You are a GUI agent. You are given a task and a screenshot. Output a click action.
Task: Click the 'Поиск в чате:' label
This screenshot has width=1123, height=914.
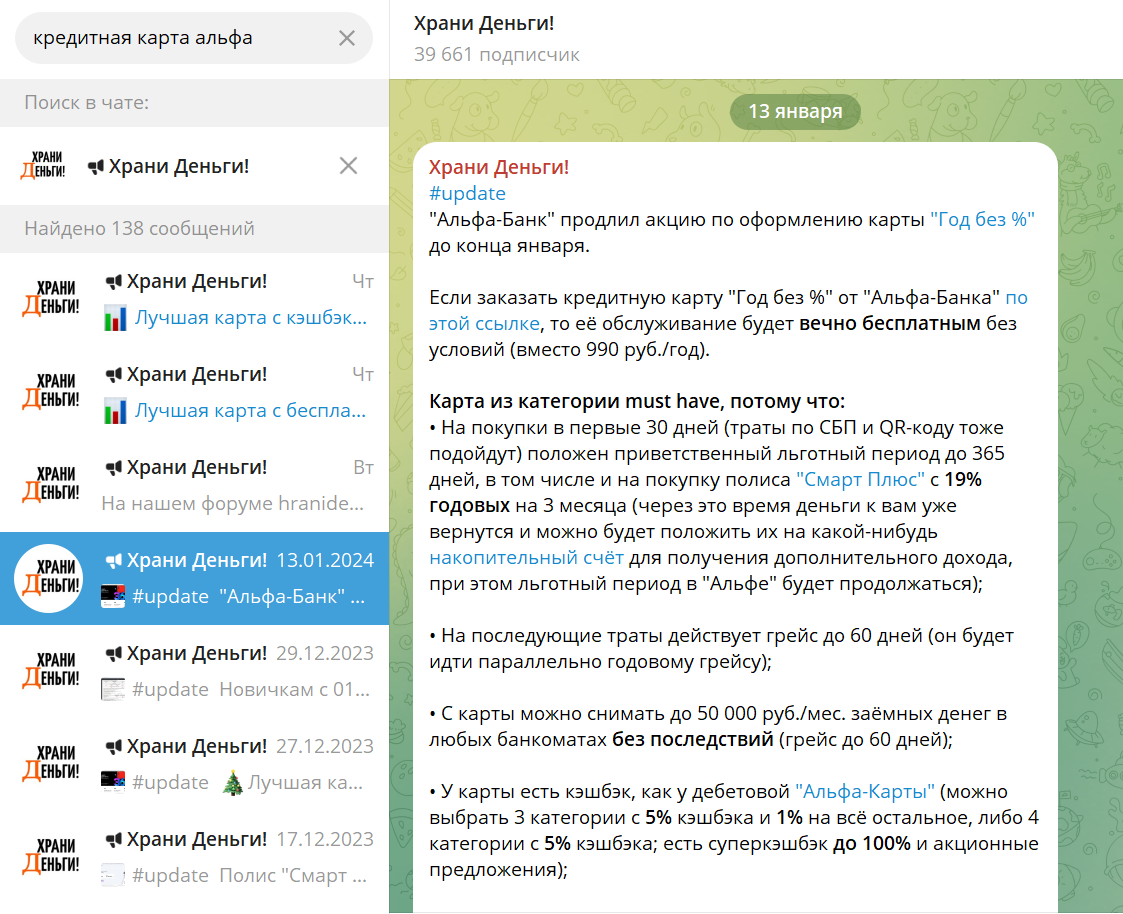87,103
